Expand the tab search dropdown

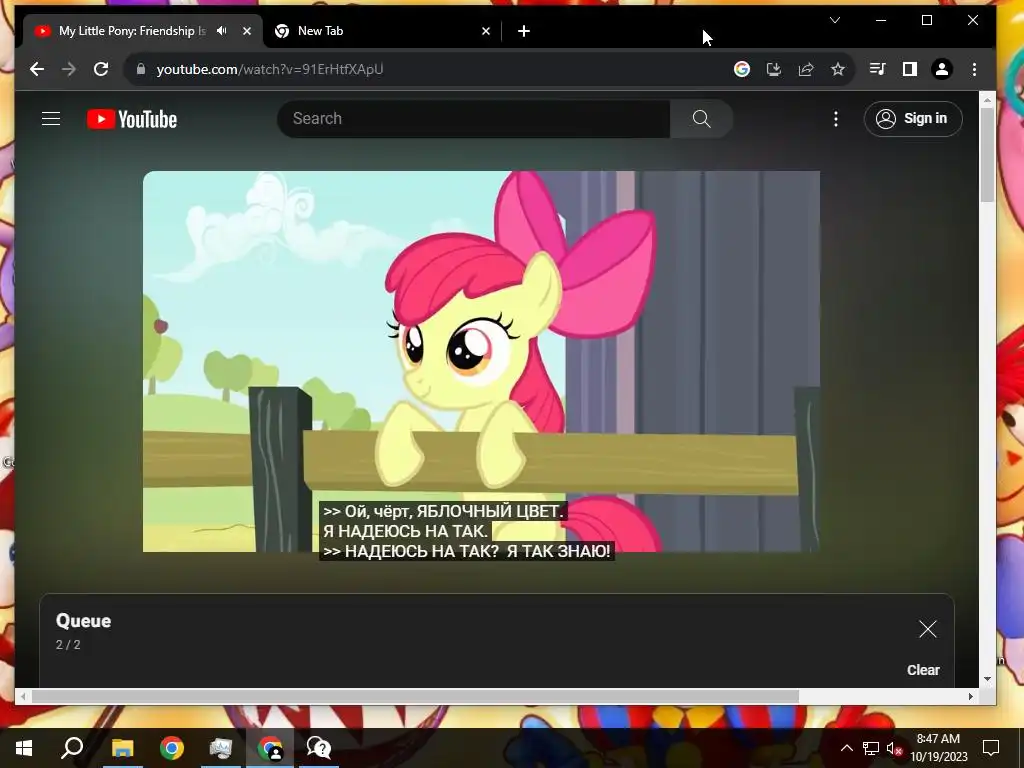(835, 20)
